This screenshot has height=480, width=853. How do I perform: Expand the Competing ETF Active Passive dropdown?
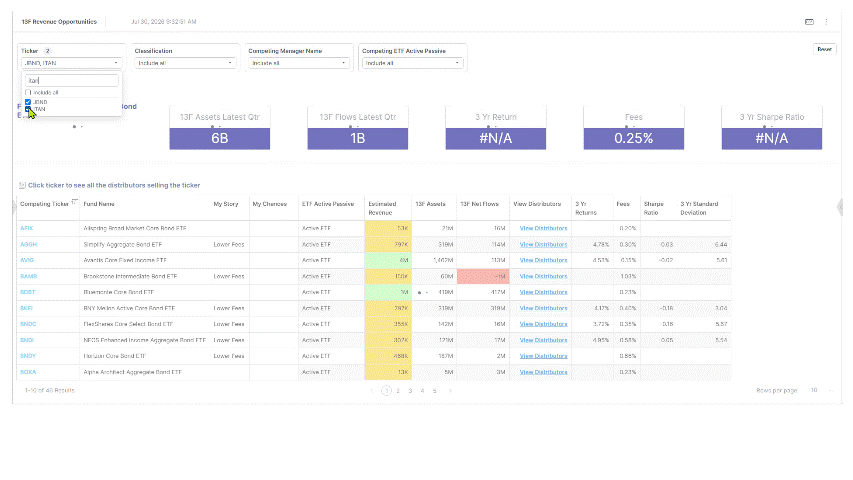click(x=412, y=63)
